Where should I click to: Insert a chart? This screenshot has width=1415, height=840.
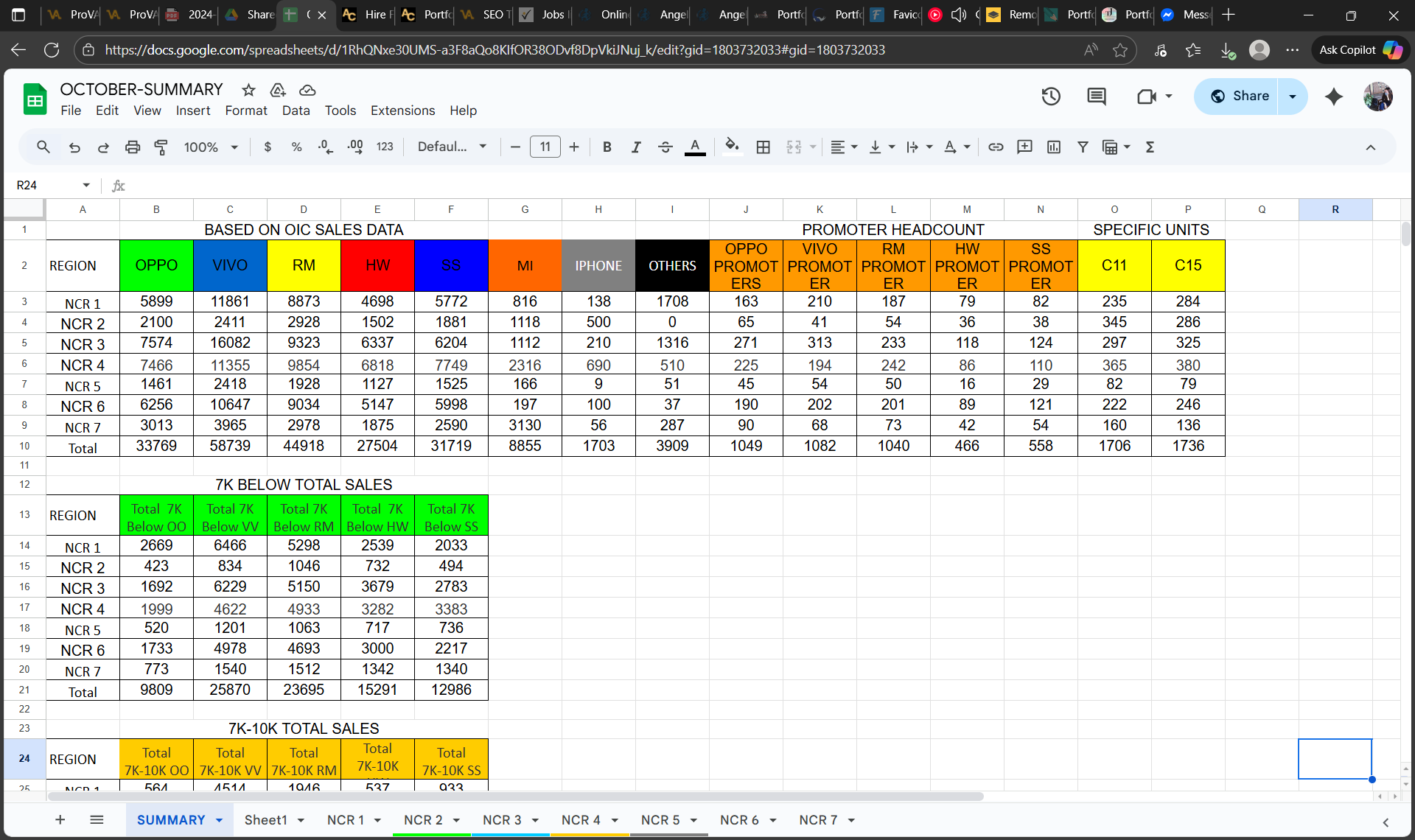(1053, 147)
